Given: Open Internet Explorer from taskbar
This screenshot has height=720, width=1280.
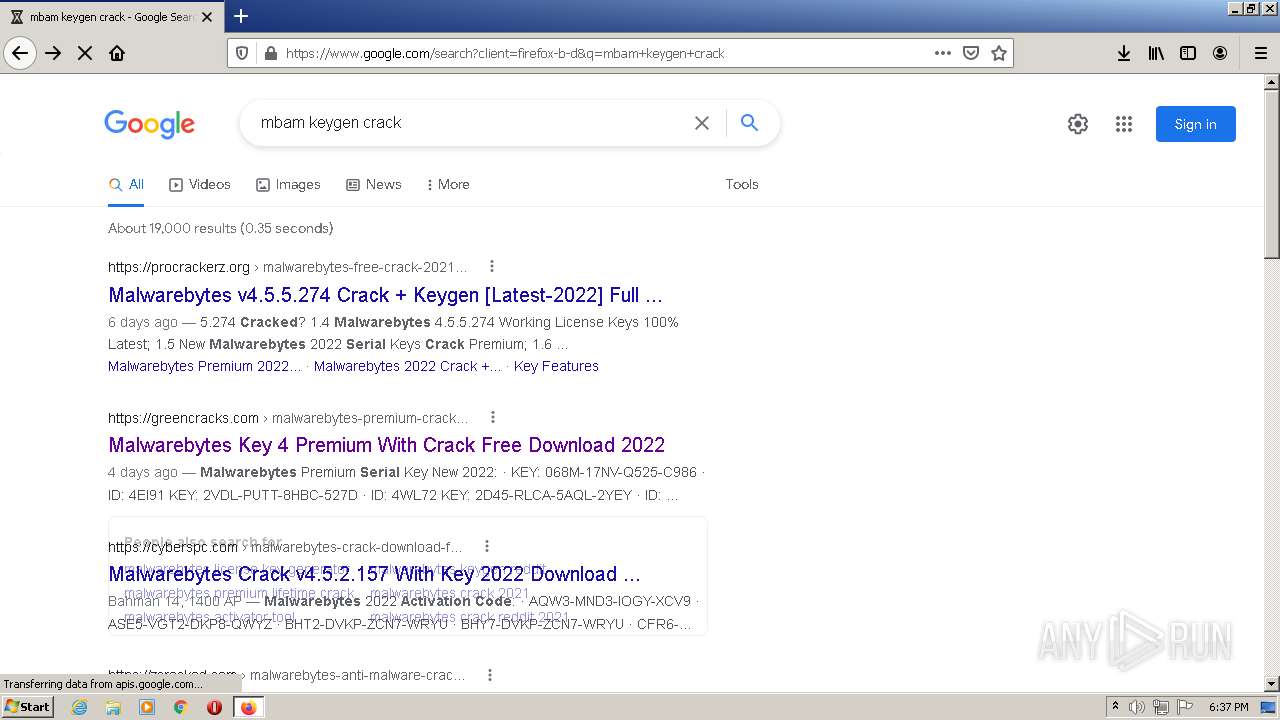Looking at the screenshot, I should [x=80, y=707].
